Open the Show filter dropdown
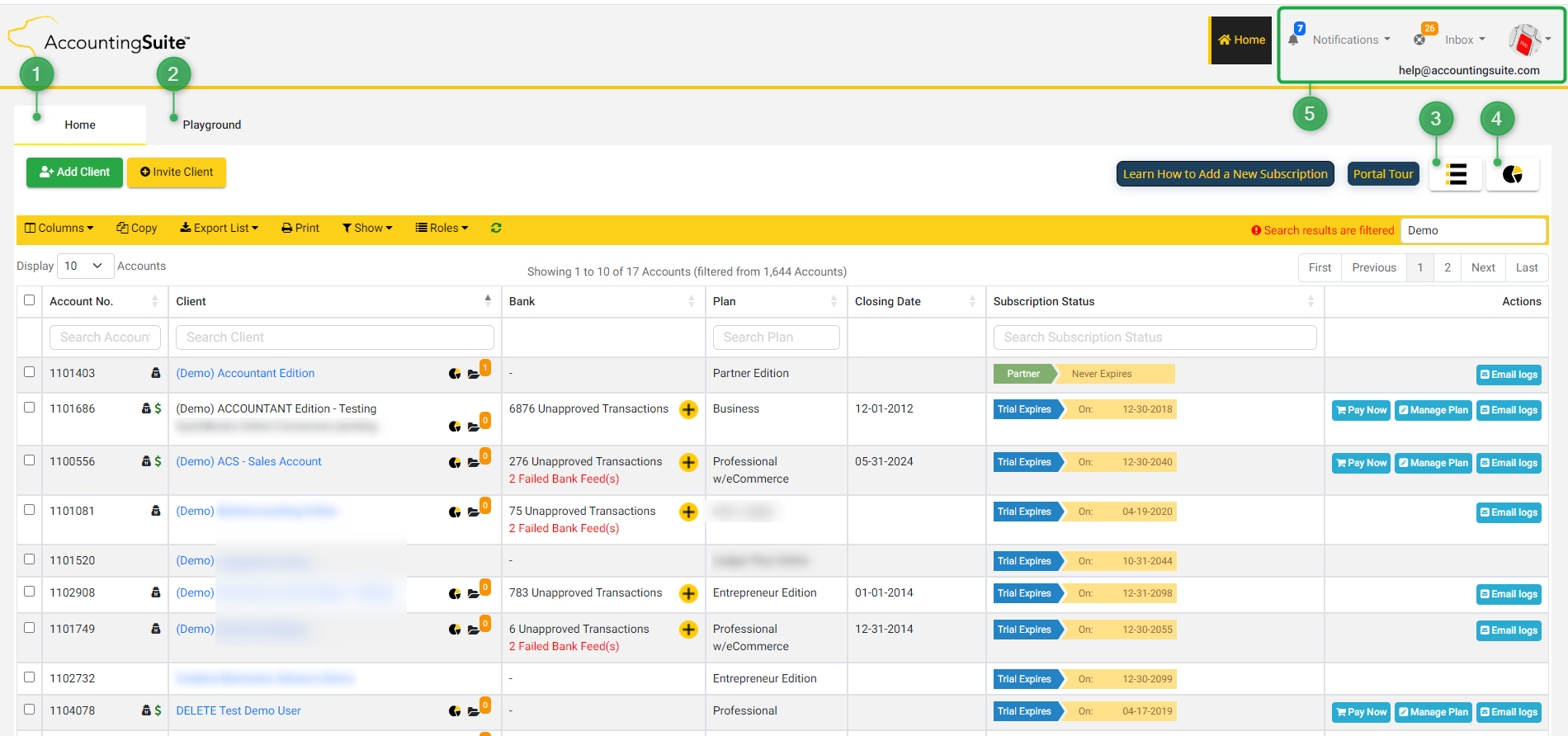 (x=368, y=228)
